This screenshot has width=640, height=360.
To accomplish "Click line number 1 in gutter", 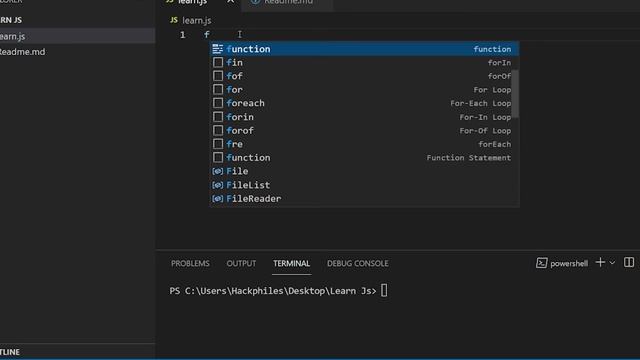I will click(182, 35).
